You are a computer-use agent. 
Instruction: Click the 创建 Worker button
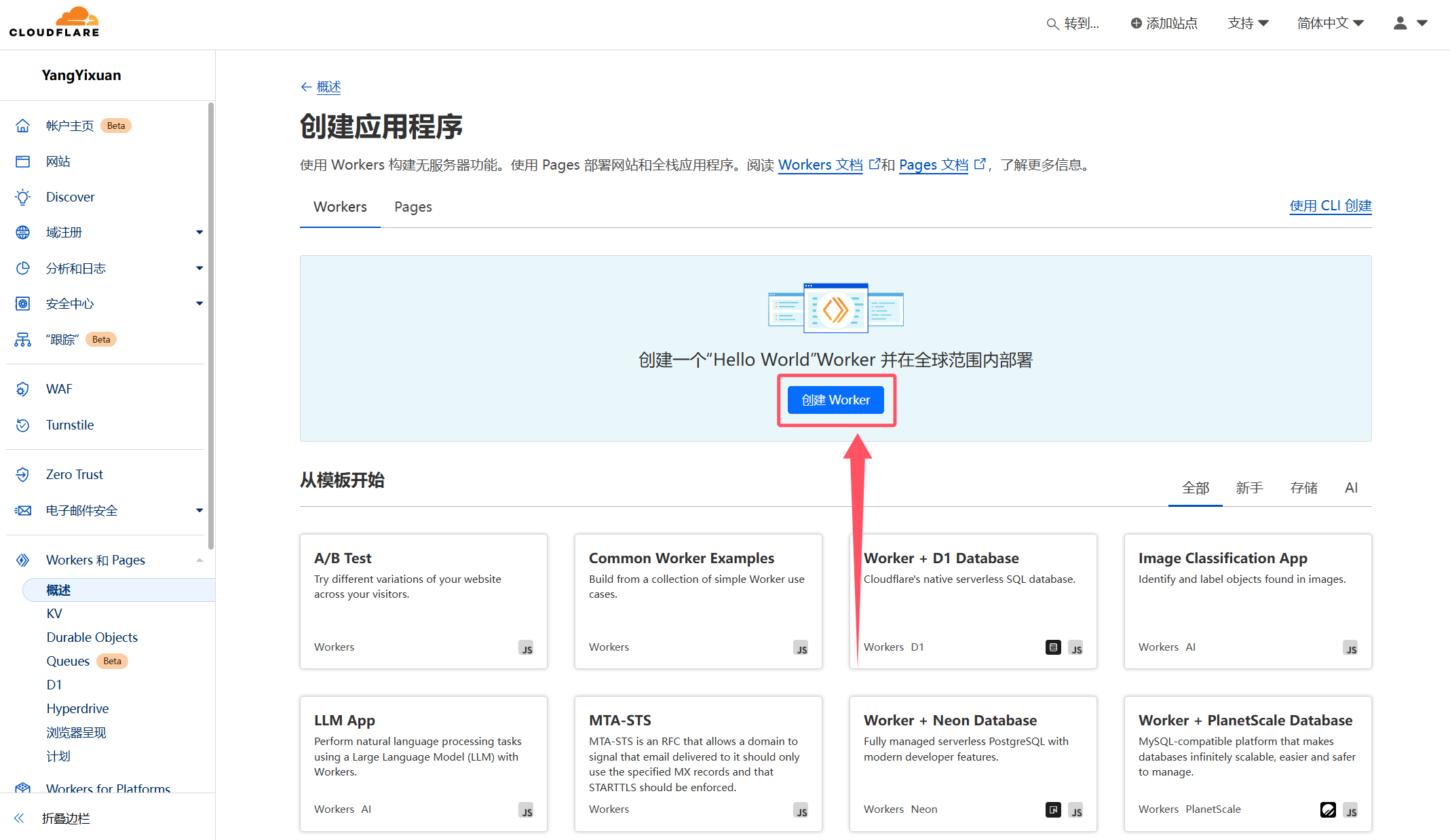(836, 400)
